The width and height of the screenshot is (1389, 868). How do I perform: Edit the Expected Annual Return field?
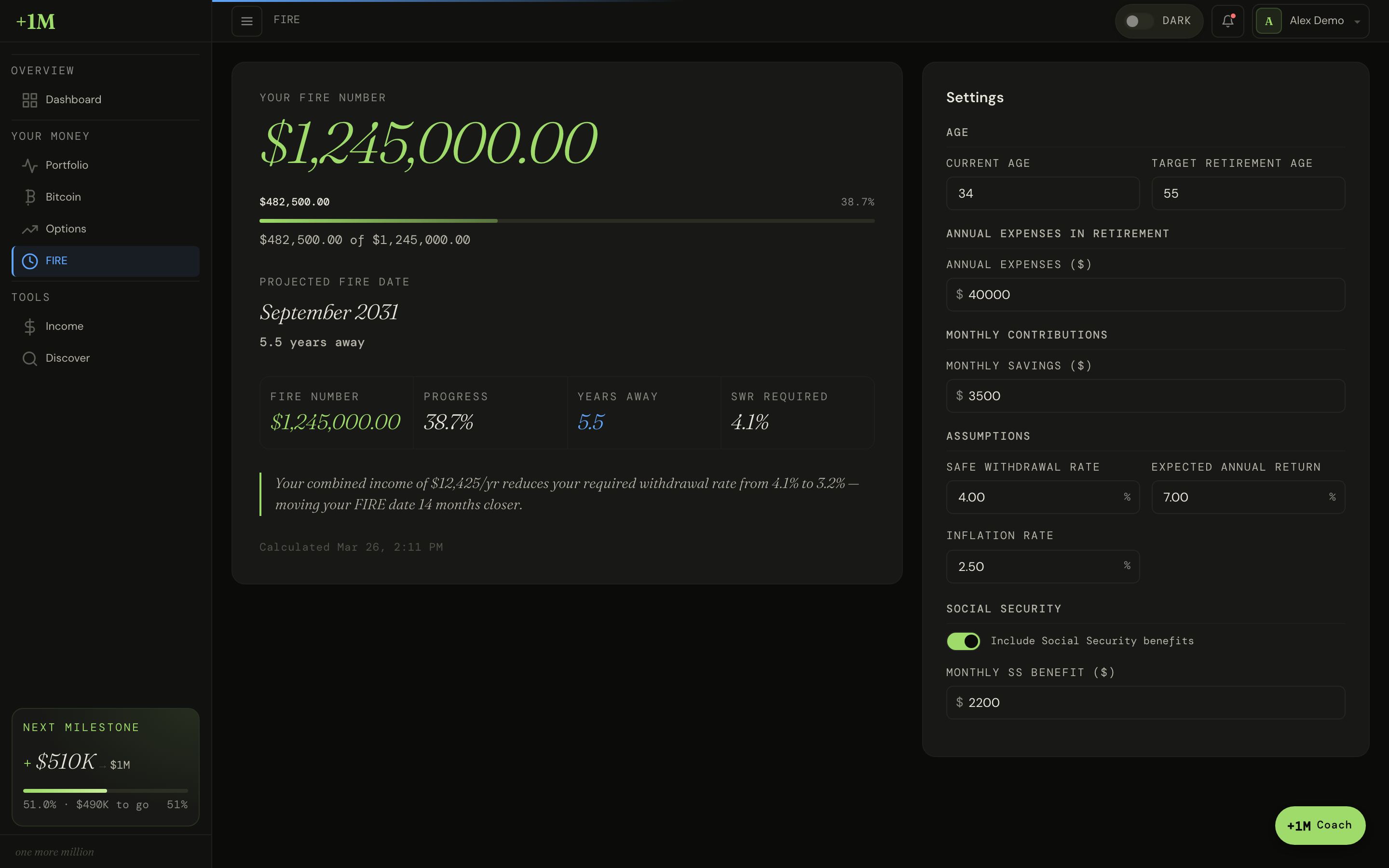point(1248,497)
